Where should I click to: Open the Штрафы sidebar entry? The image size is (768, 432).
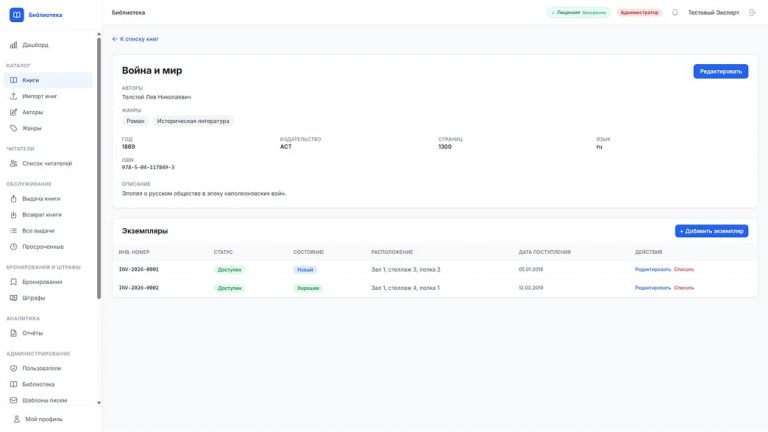click(48, 298)
